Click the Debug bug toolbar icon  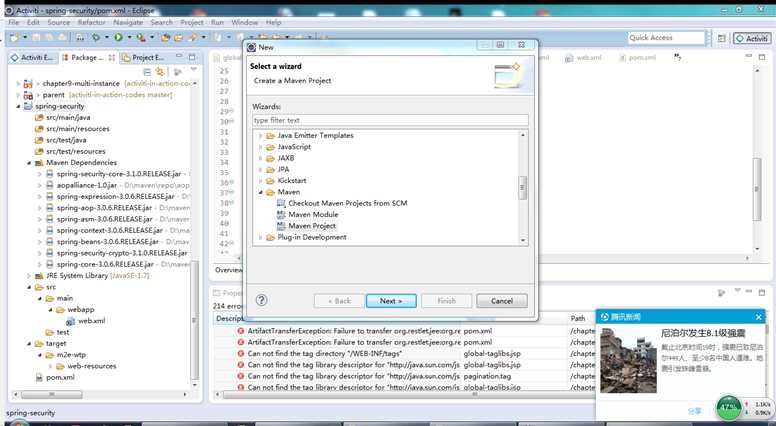pos(96,38)
